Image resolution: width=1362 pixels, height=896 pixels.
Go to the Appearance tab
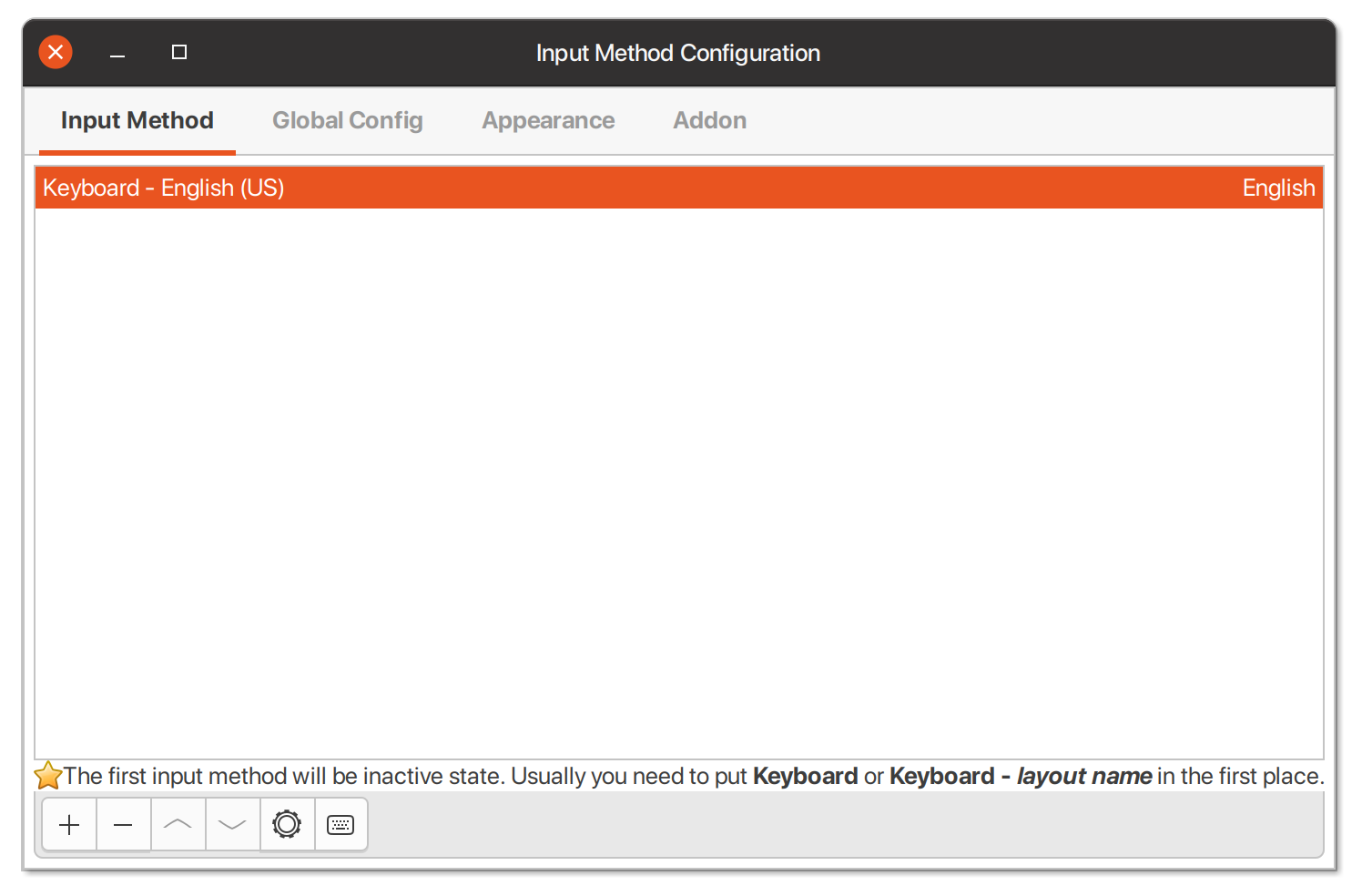pyautogui.click(x=548, y=120)
